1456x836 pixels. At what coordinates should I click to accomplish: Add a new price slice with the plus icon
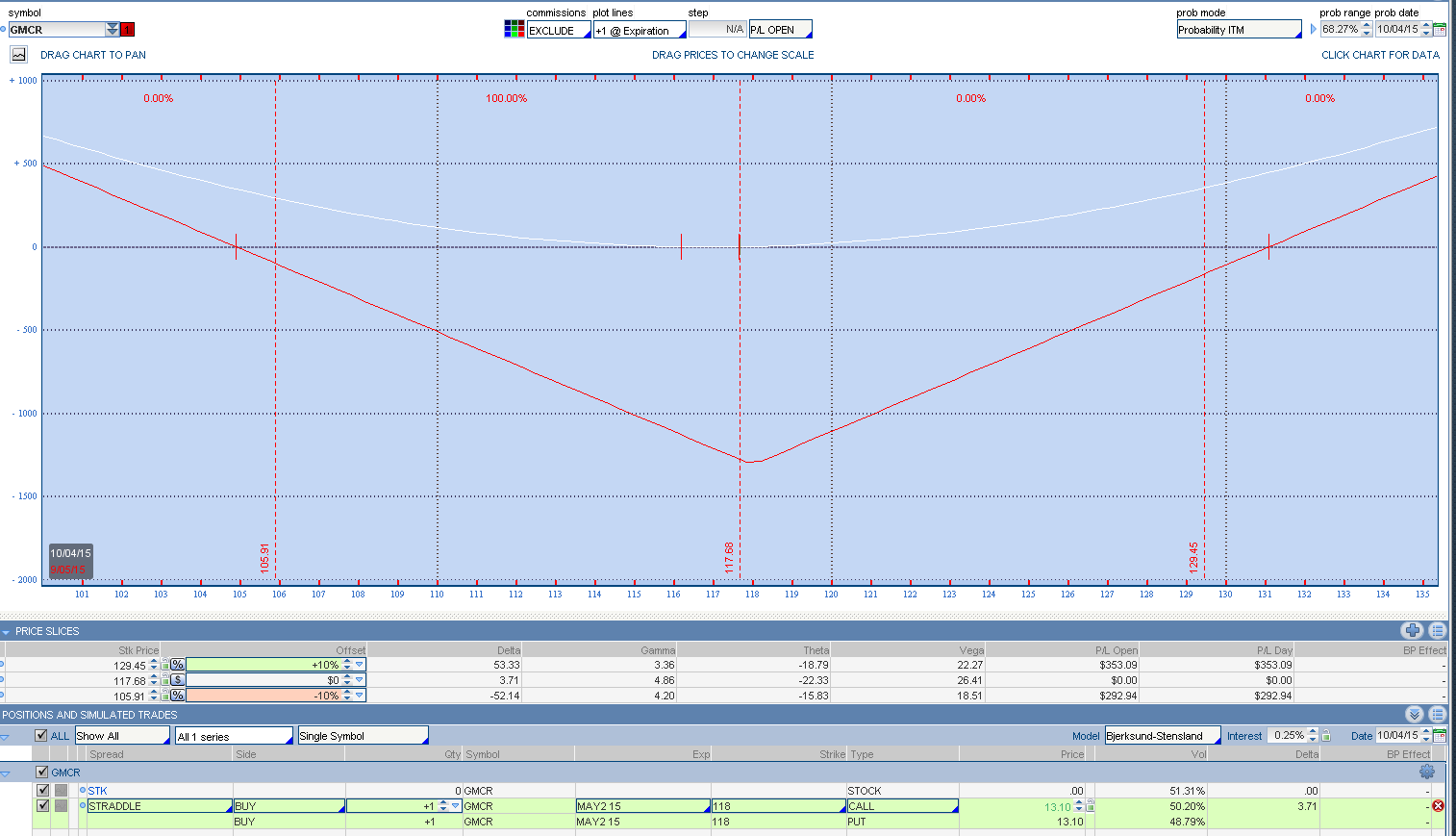click(x=1412, y=630)
